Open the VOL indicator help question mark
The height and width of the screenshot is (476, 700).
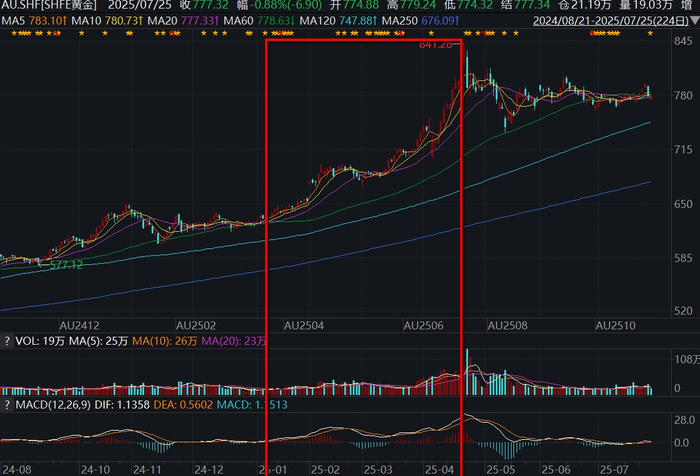tap(7, 341)
